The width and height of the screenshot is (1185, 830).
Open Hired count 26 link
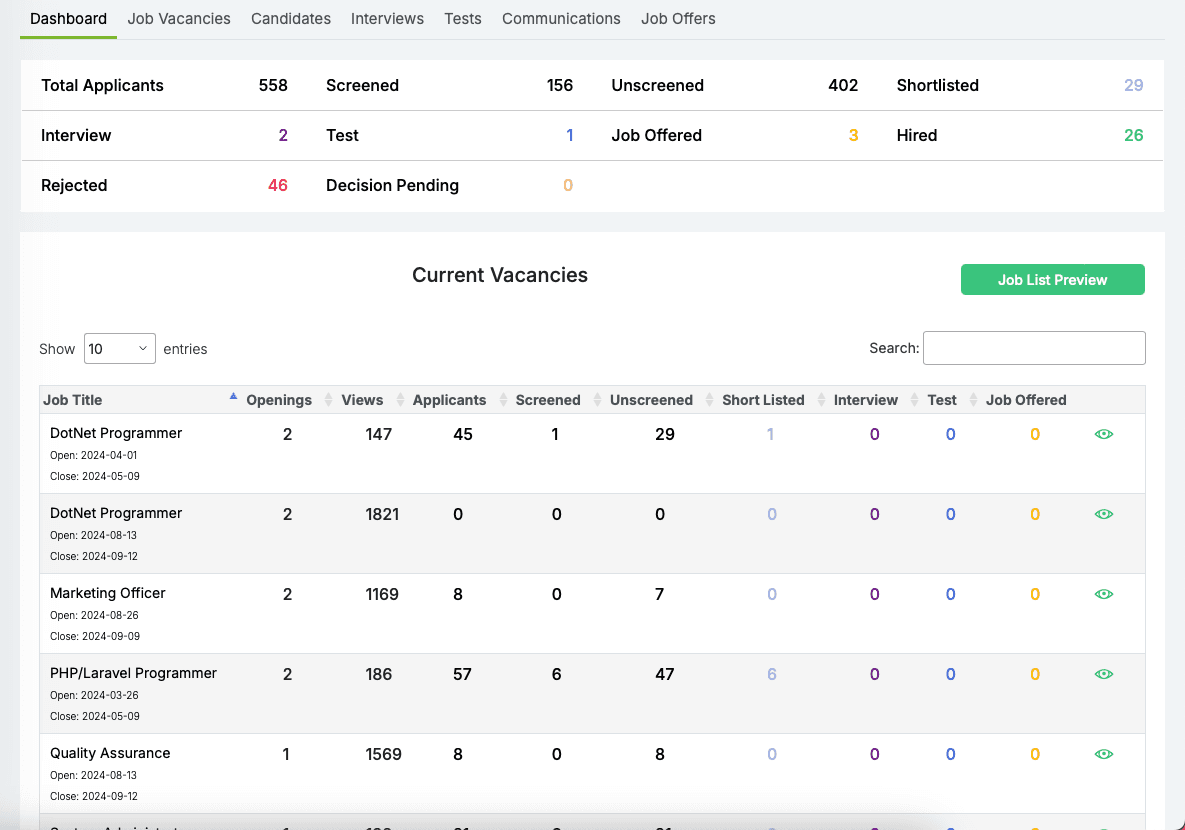1133,135
